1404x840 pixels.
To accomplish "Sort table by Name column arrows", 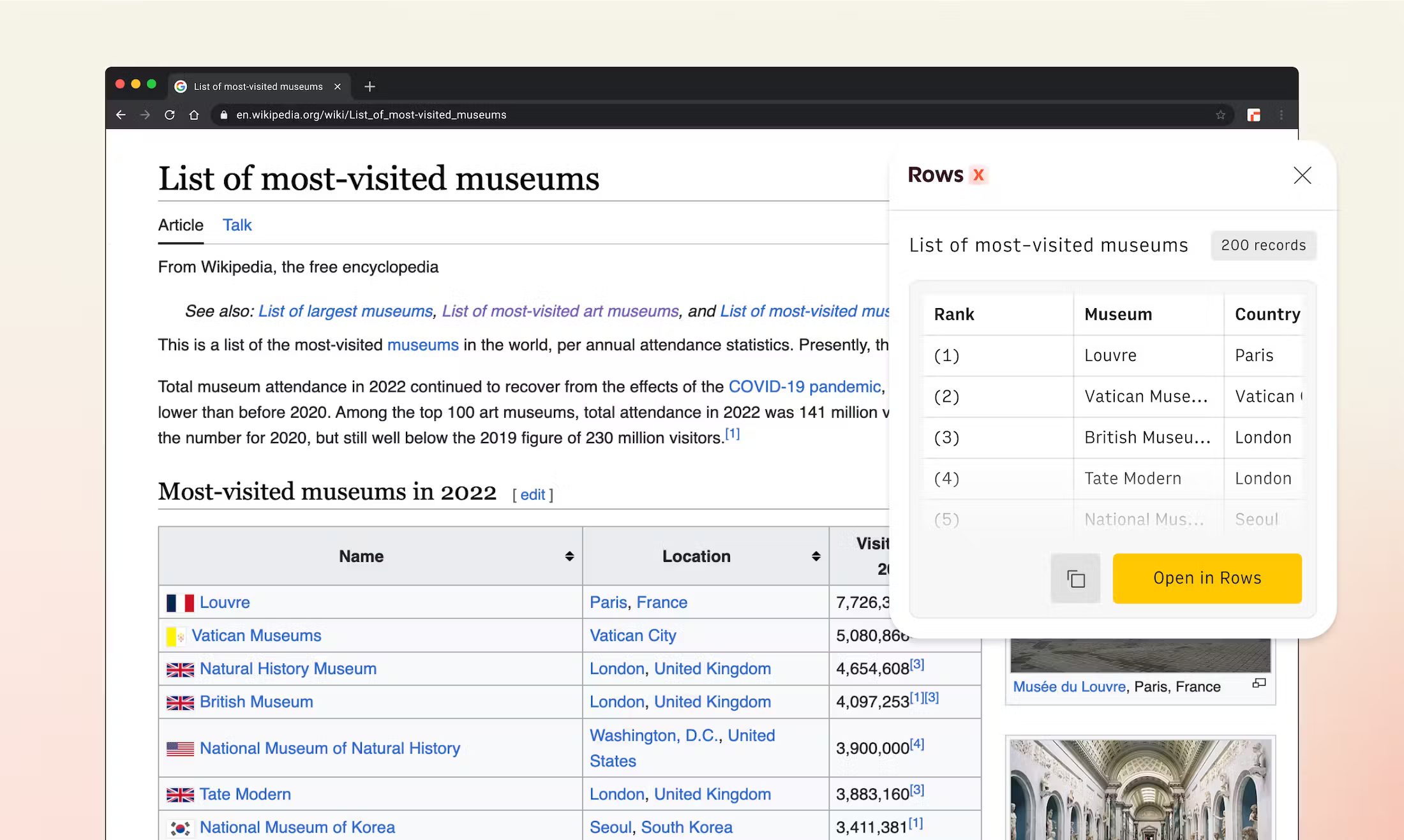I will (569, 556).
